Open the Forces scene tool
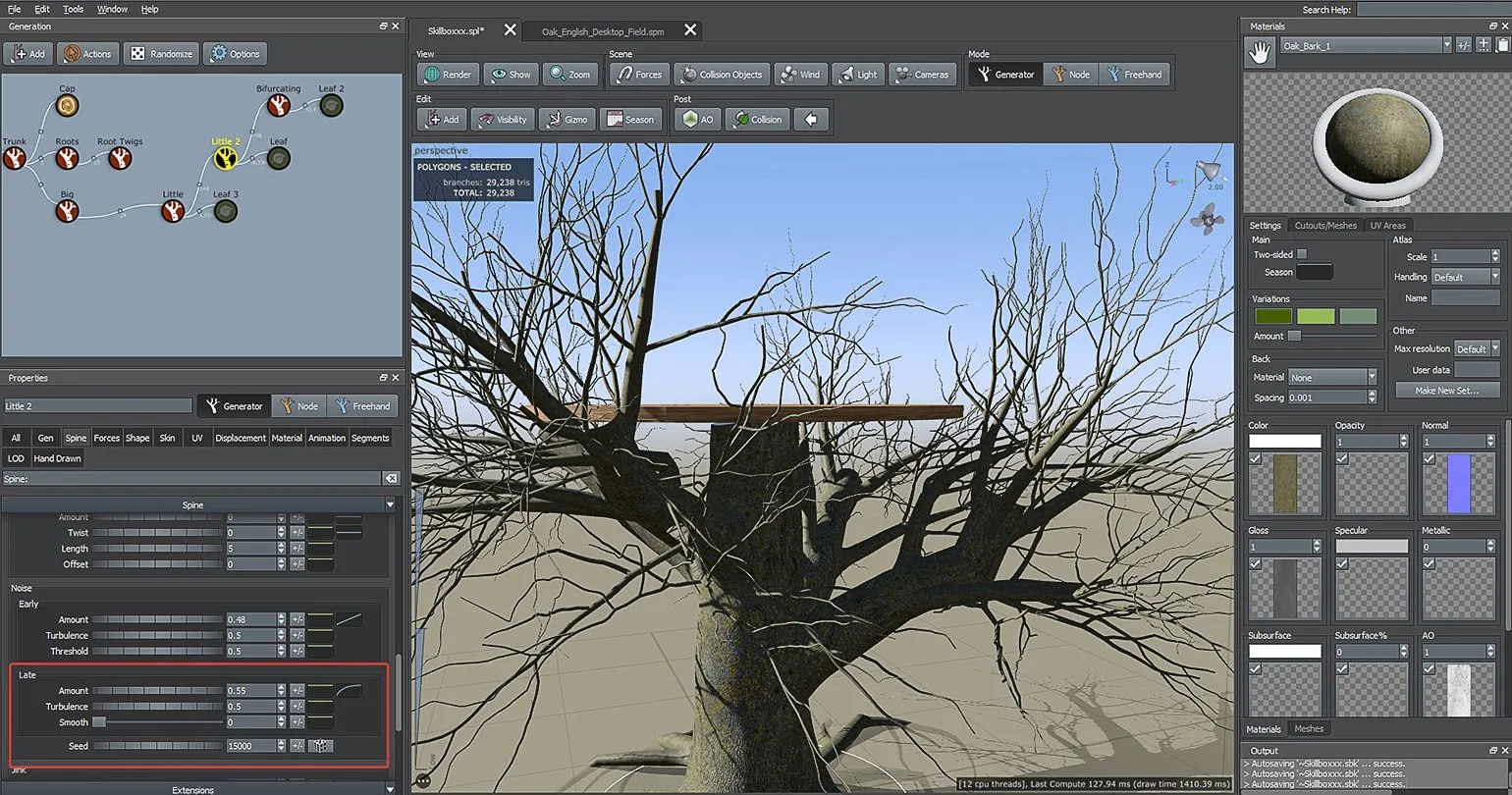The height and width of the screenshot is (795, 1512). [638, 75]
